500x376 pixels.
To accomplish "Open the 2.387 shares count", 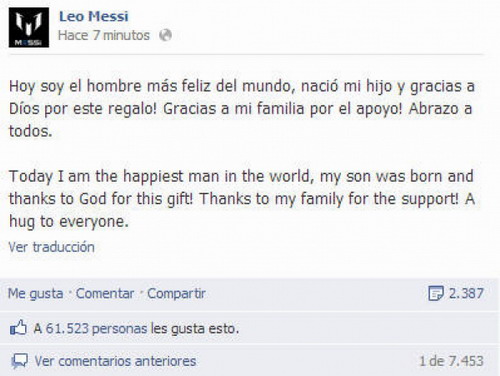I will 466,293.
